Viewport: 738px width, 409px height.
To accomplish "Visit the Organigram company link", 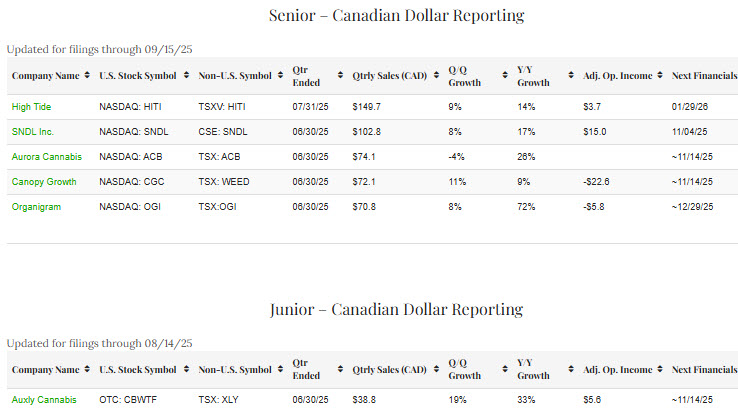I will pos(39,206).
